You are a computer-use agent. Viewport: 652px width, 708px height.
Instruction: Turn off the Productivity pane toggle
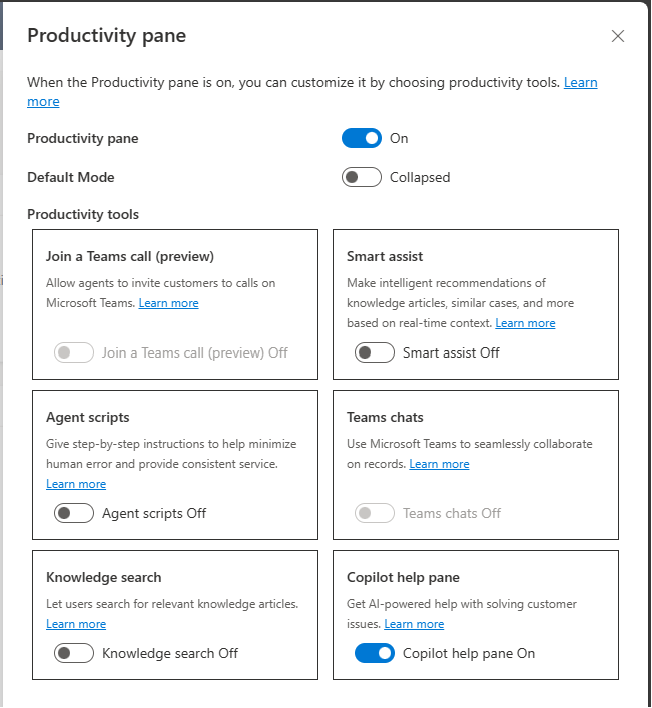coord(362,138)
